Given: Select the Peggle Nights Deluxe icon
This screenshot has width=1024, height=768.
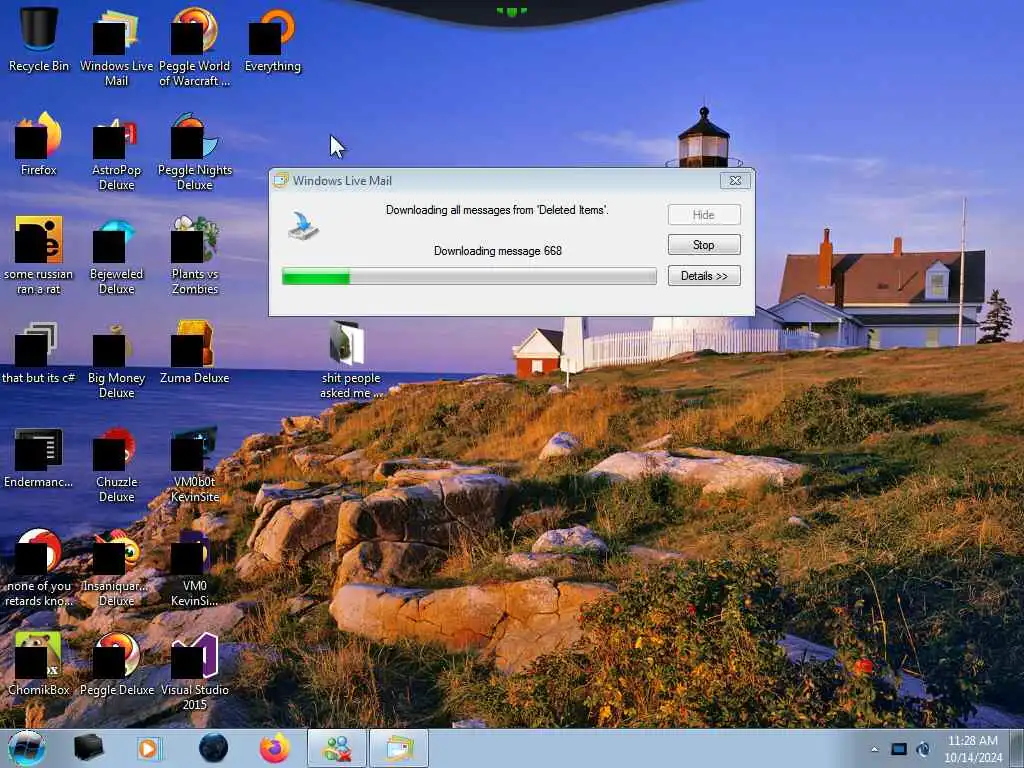Looking at the screenshot, I should tap(195, 152).
